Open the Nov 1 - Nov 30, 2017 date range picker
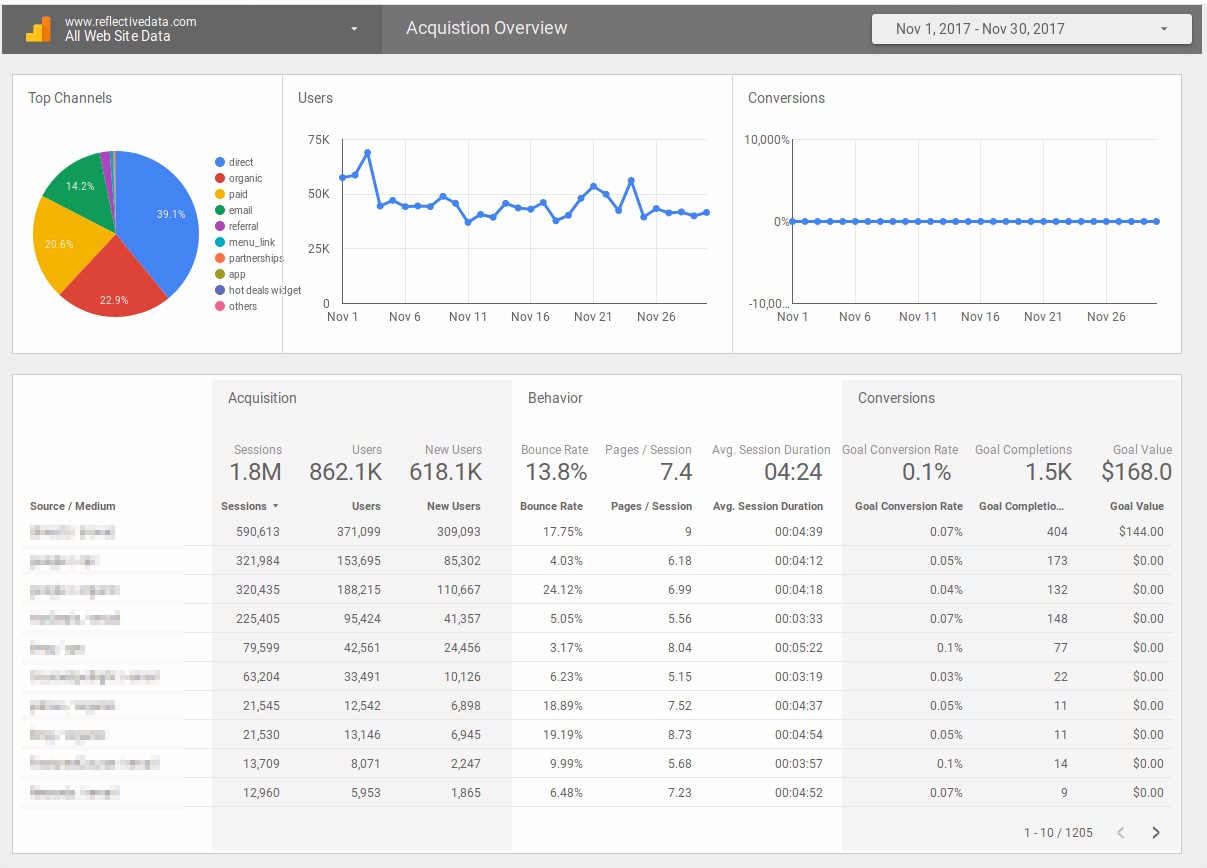Viewport: 1207px width, 868px height. tap(1032, 29)
